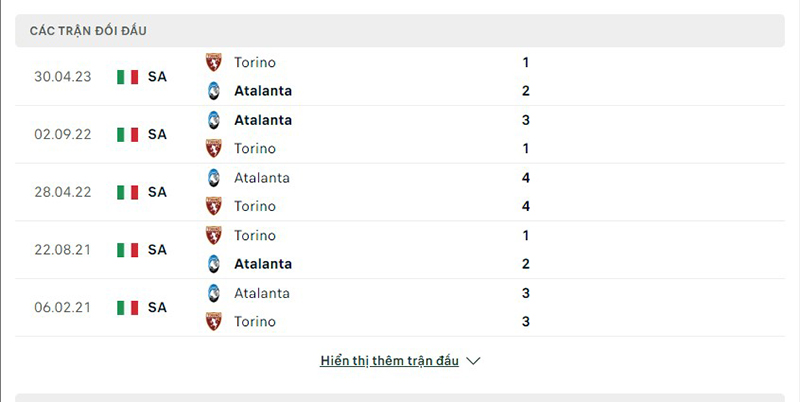Click Atalanta crest in 02.09.22 match
800x402 pixels.
click(213, 120)
